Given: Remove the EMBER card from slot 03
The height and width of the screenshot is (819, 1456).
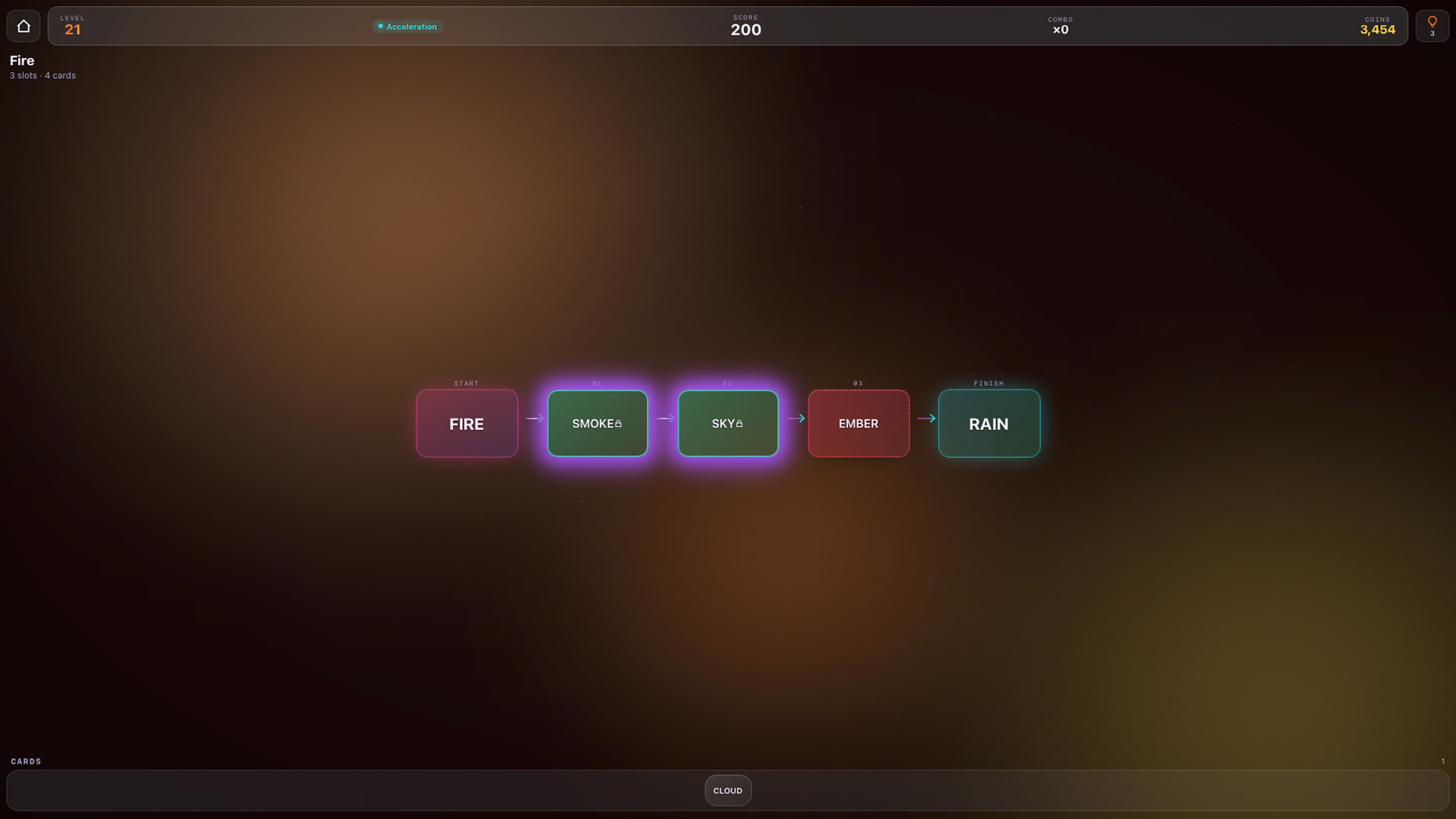Looking at the screenshot, I should tap(858, 423).
